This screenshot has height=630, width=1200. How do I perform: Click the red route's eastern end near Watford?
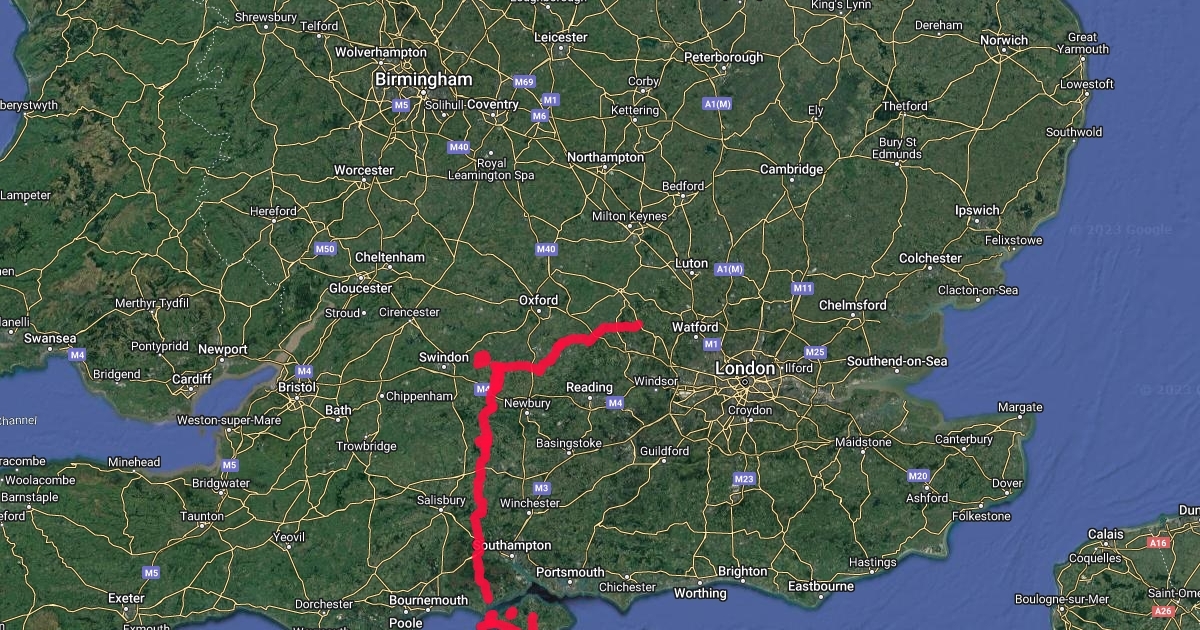636,324
